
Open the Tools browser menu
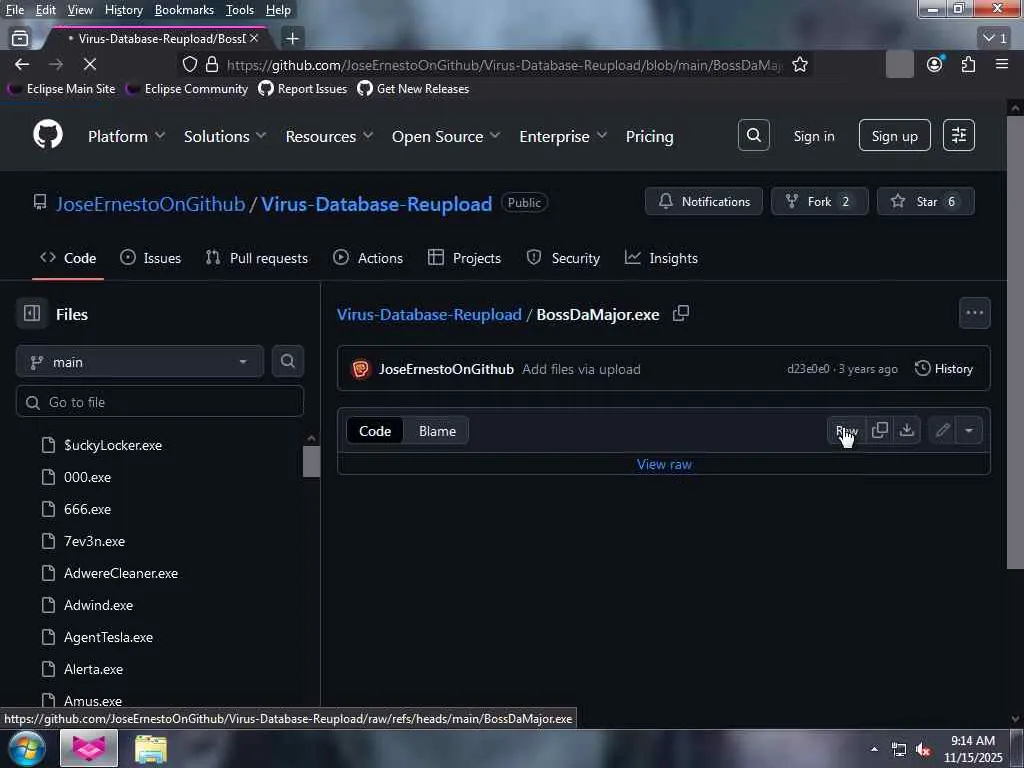point(240,10)
